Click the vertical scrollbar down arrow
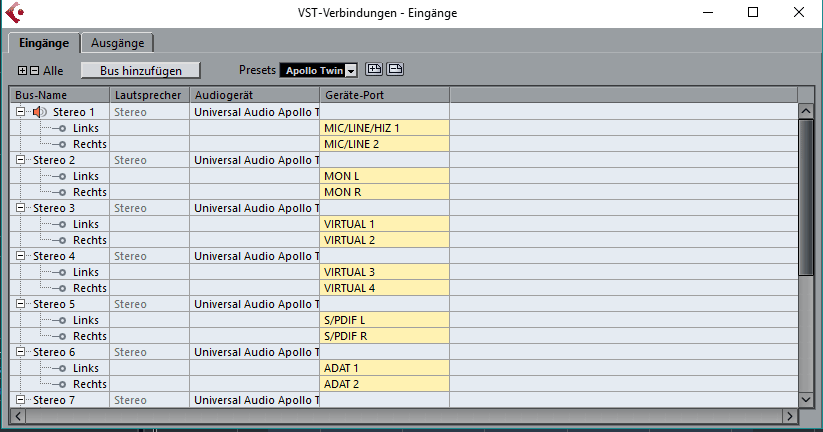Image resolution: width=823 pixels, height=432 pixels. (x=806, y=399)
